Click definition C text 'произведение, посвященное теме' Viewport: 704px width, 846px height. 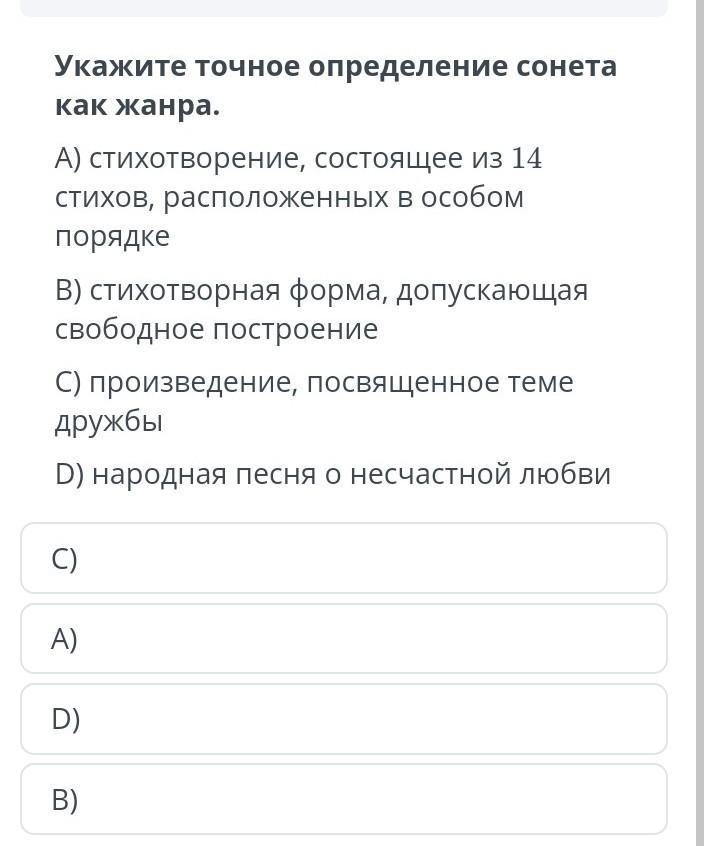[x=331, y=384]
